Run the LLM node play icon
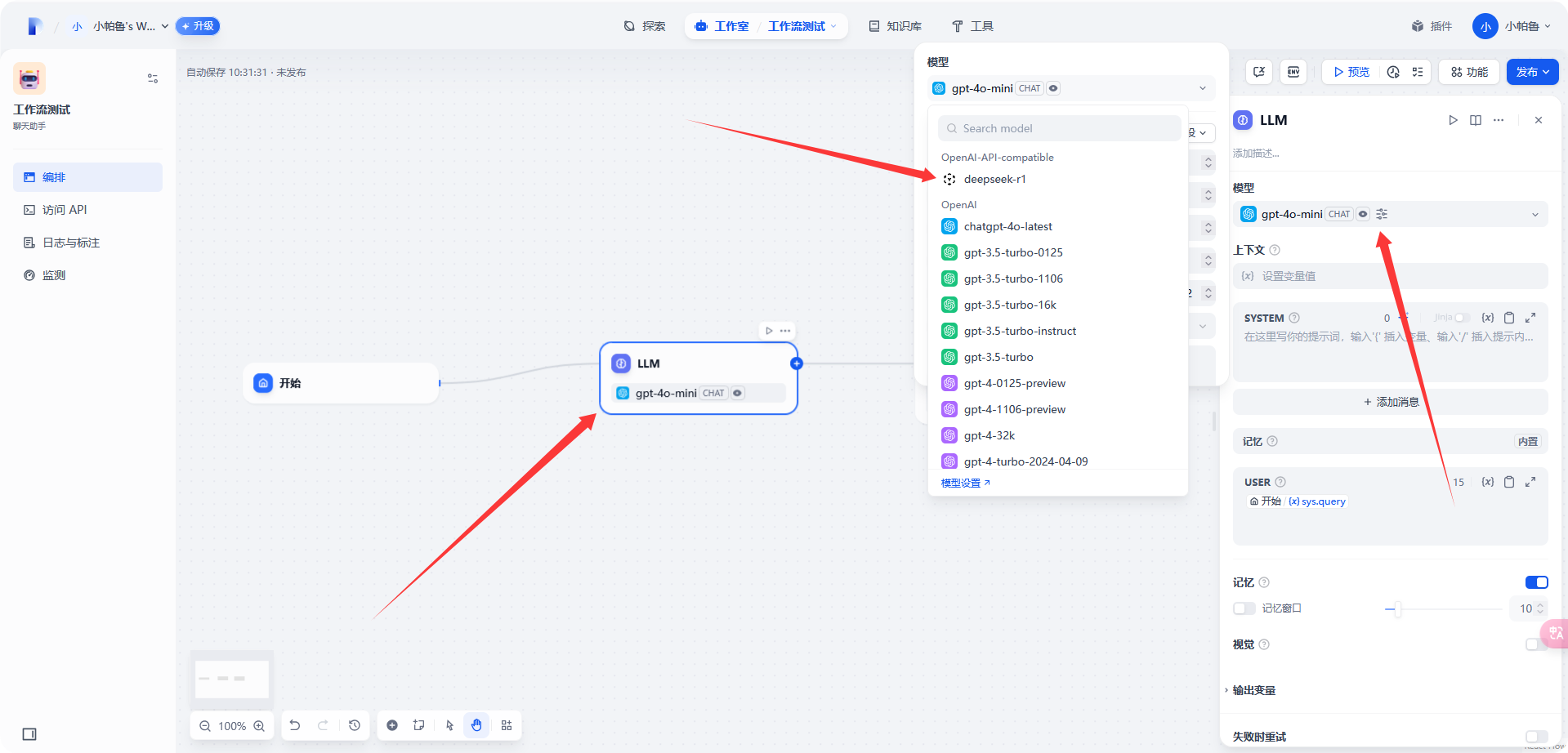The width and height of the screenshot is (1568, 753). (1453, 120)
